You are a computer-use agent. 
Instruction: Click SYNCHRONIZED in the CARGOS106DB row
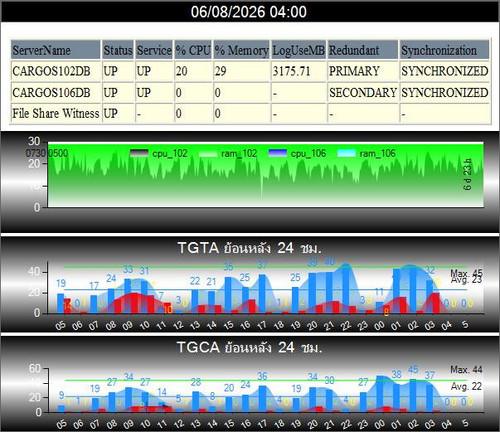click(x=445, y=92)
